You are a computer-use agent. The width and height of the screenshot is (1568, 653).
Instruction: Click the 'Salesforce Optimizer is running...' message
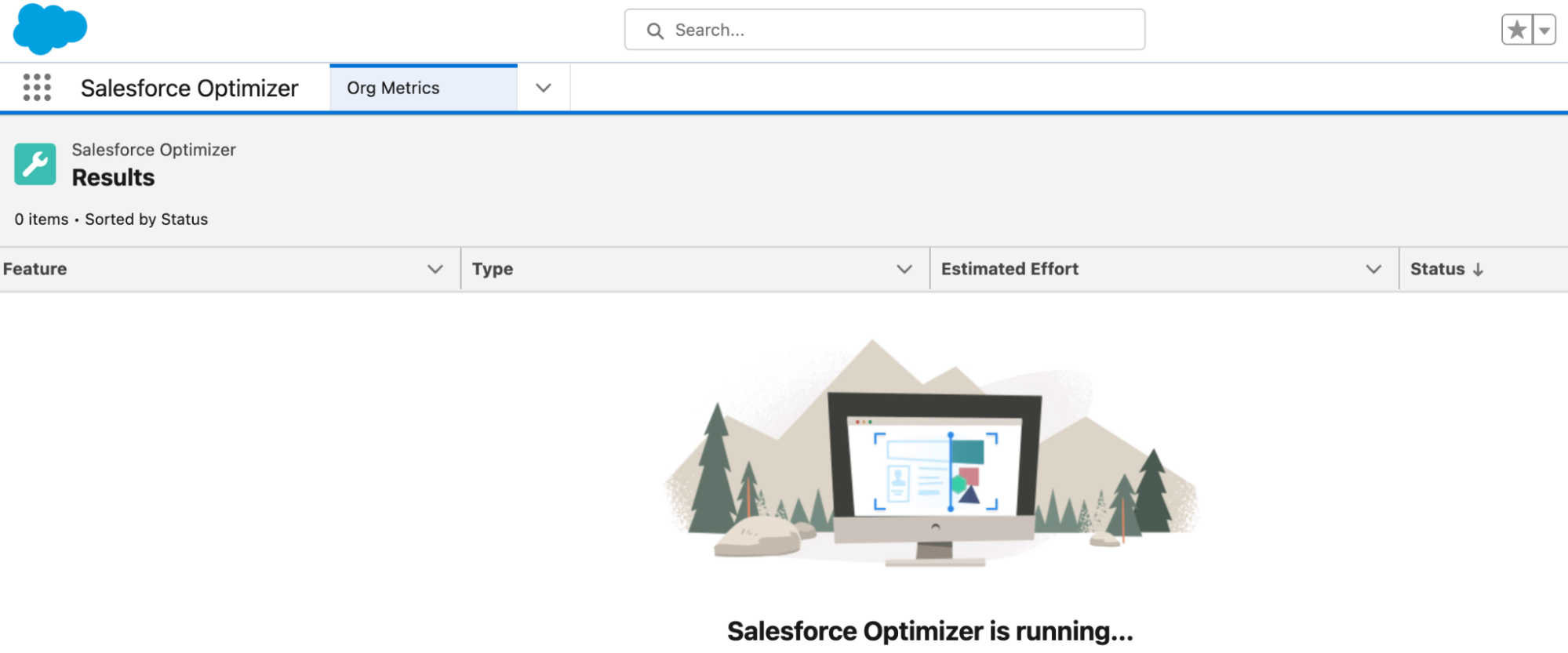tap(930, 631)
